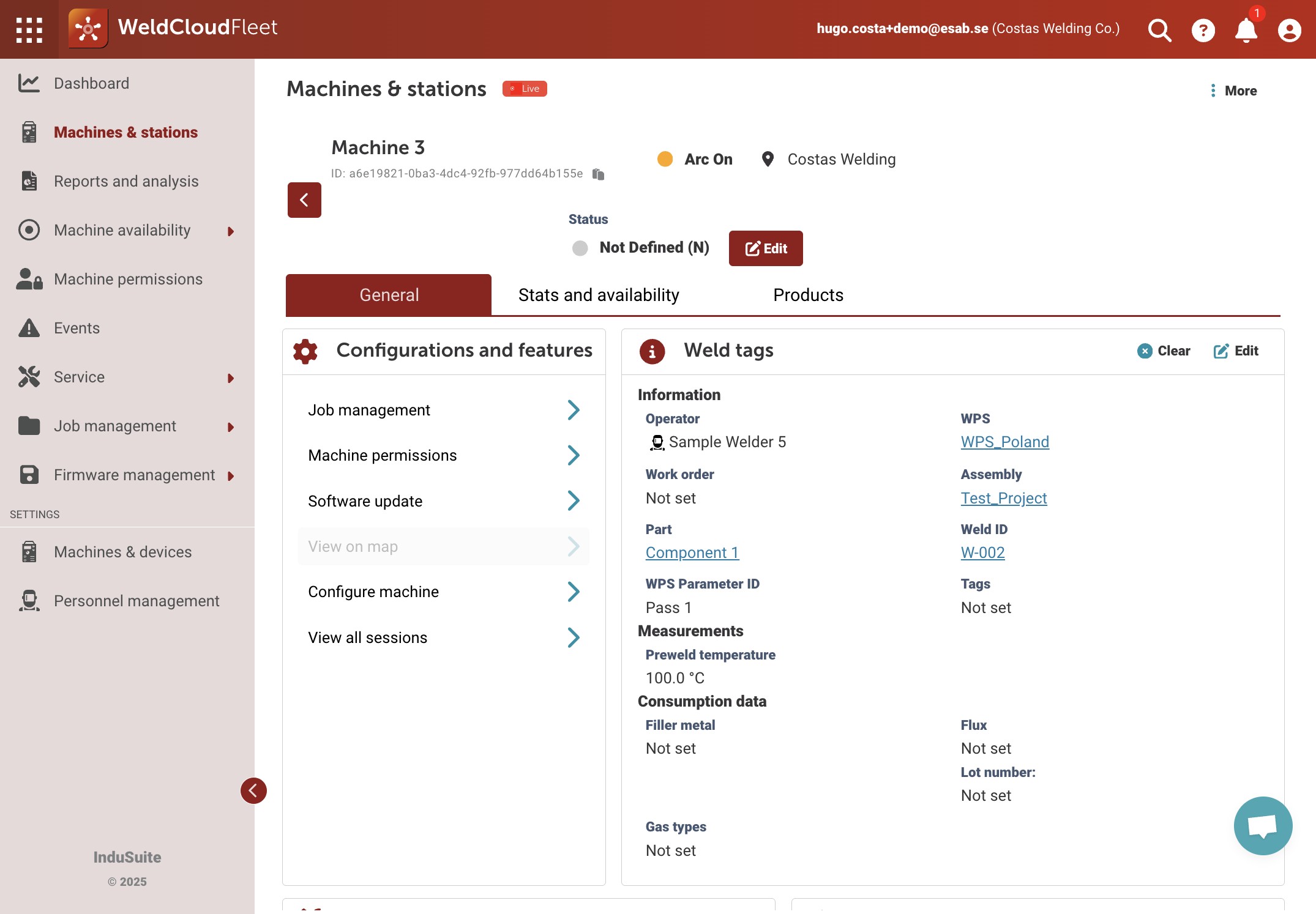Open Machine permissions in sidebar
The width and height of the screenshot is (1316, 914).
(x=127, y=279)
